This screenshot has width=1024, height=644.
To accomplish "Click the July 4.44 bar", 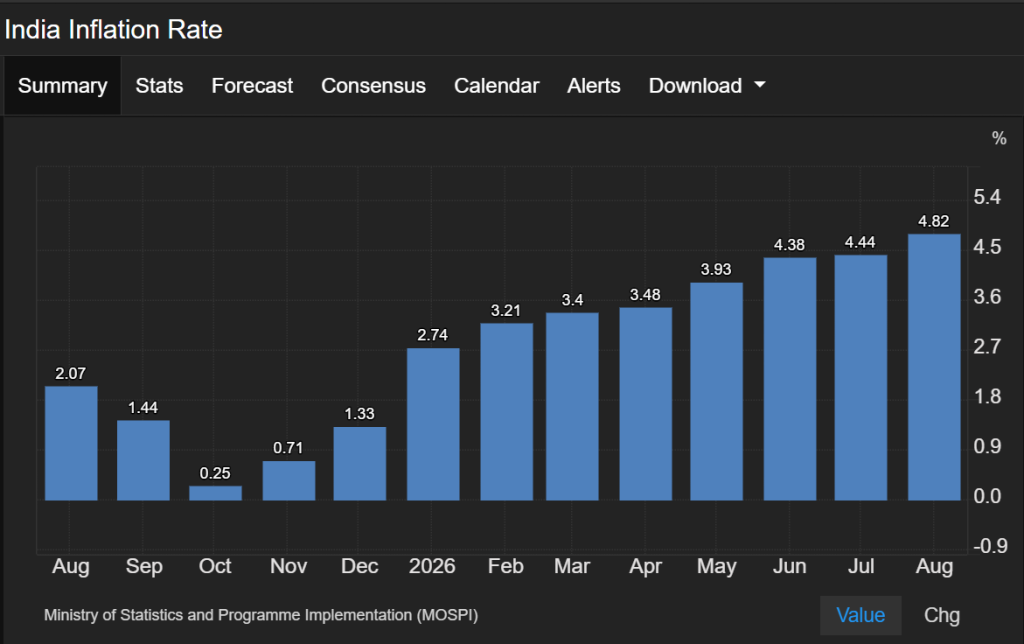I will pyautogui.click(x=861, y=378).
